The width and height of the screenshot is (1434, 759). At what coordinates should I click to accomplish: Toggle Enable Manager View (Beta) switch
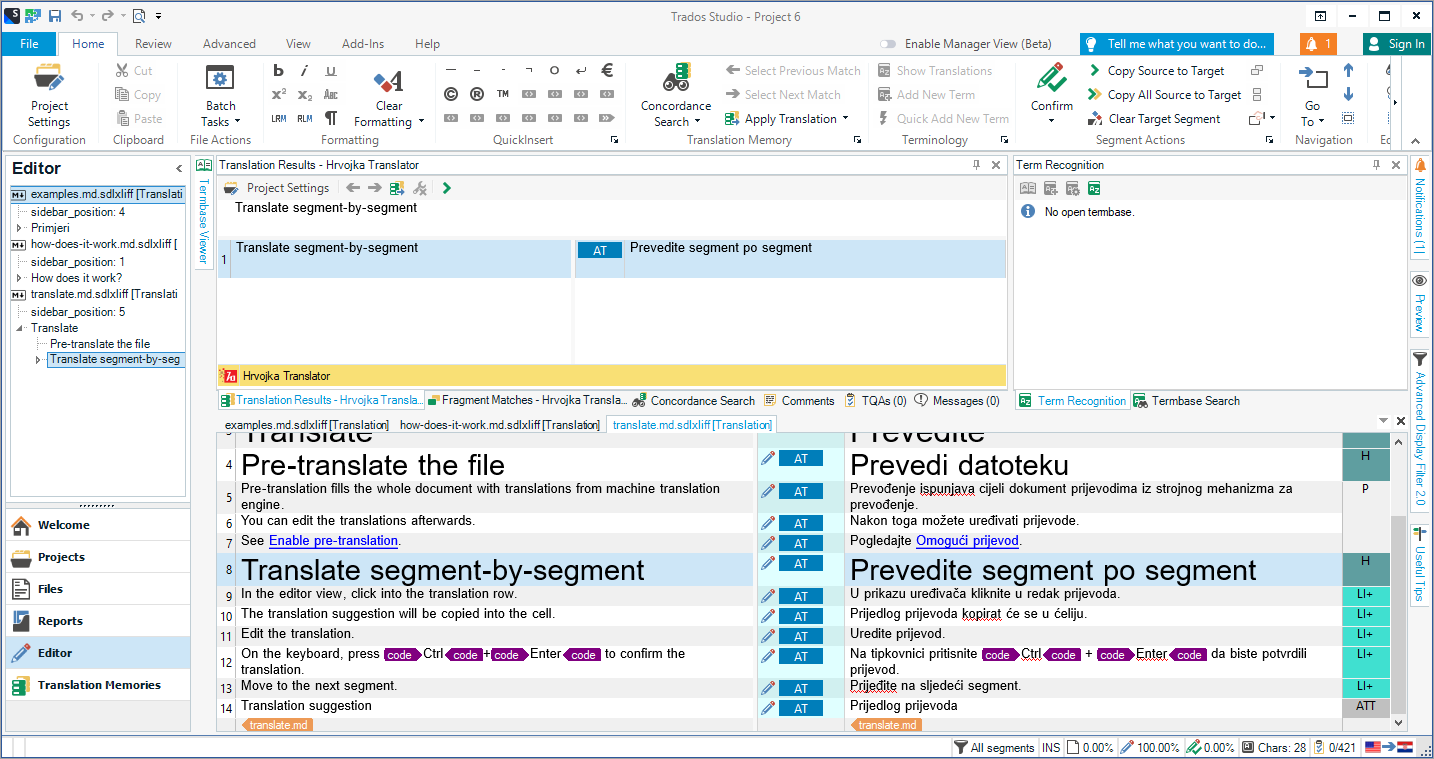click(888, 44)
